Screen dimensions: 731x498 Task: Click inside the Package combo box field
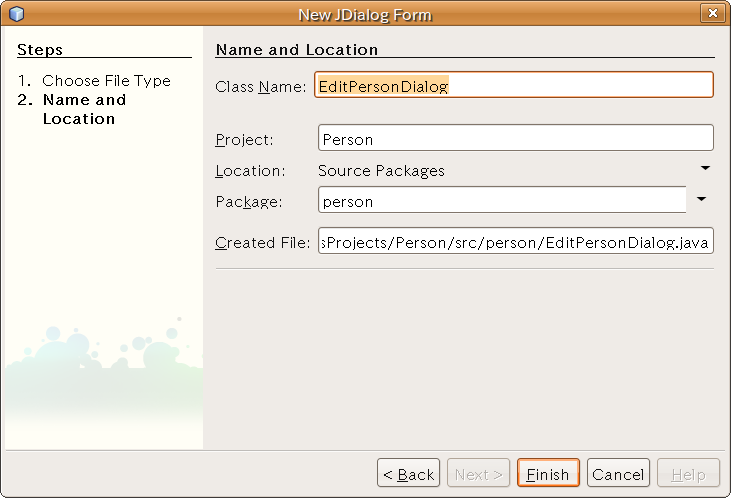(500, 201)
